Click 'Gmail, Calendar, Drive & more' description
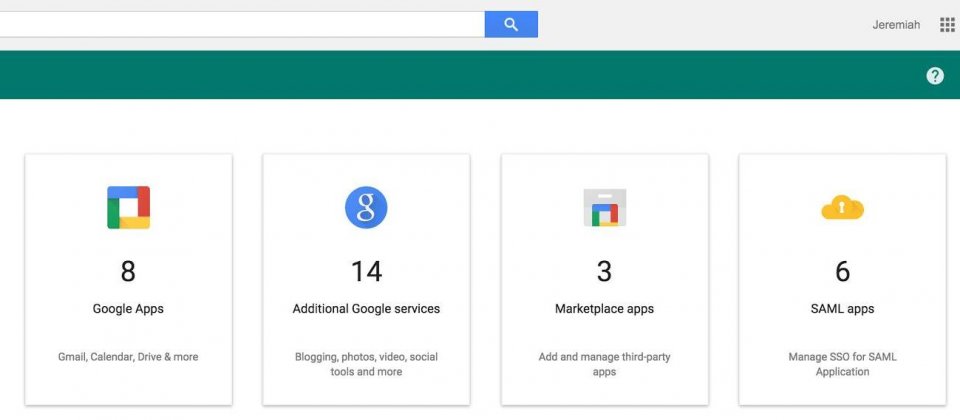The image size is (960, 420). click(128, 356)
